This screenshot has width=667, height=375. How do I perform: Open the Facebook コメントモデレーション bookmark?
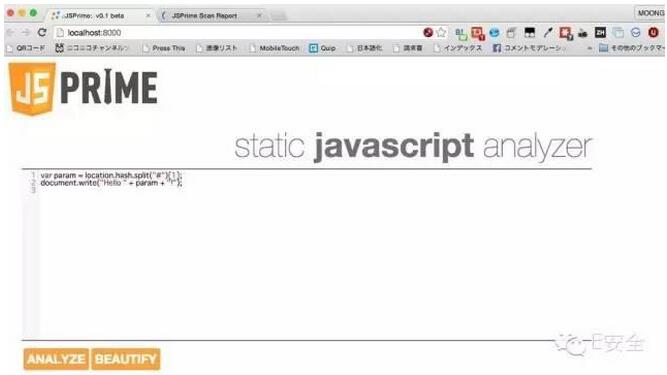[530, 48]
